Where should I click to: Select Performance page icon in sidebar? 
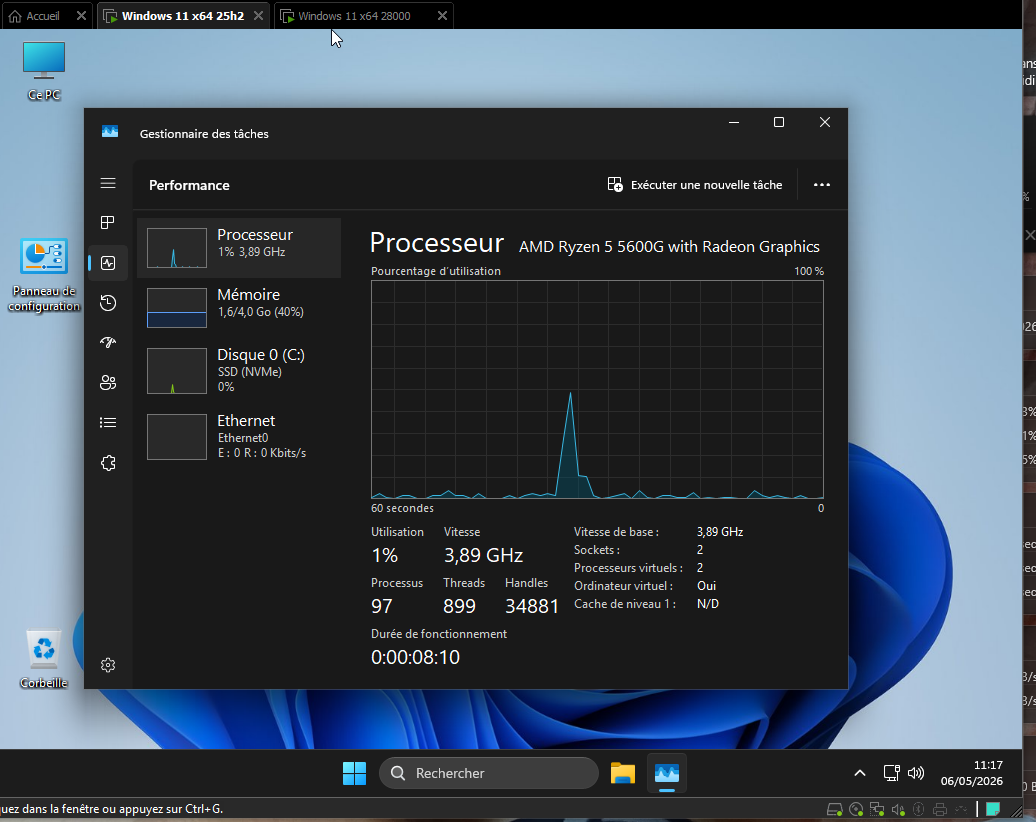click(108, 263)
